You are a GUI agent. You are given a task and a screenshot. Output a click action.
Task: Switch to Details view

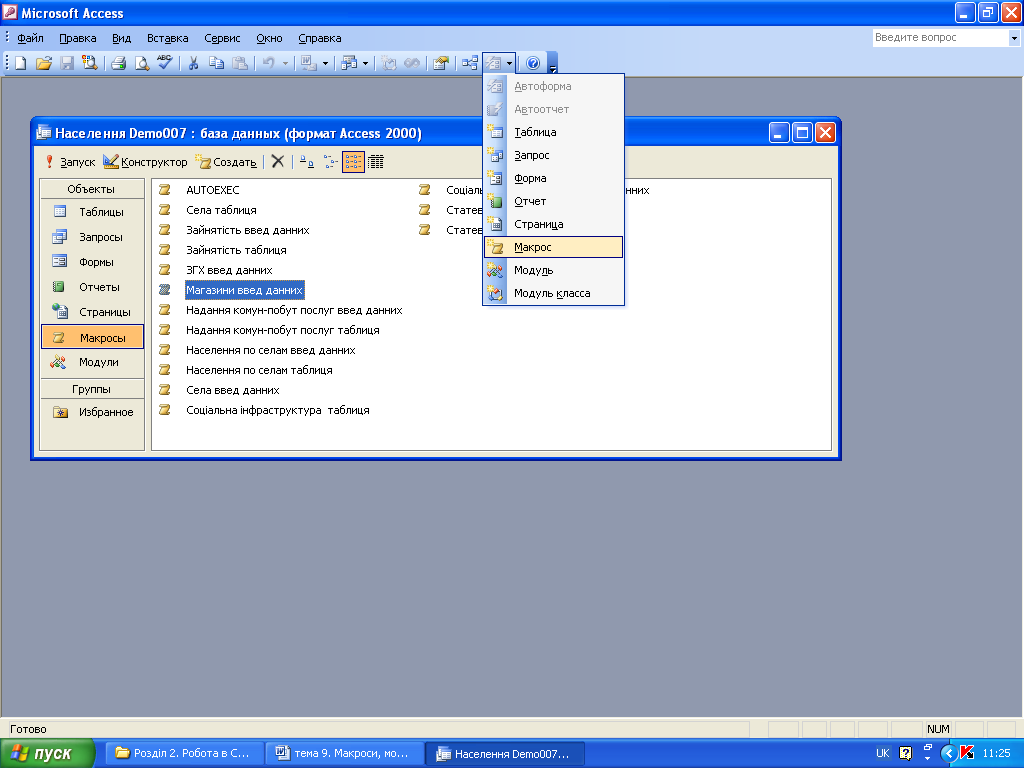(x=376, y=162)
